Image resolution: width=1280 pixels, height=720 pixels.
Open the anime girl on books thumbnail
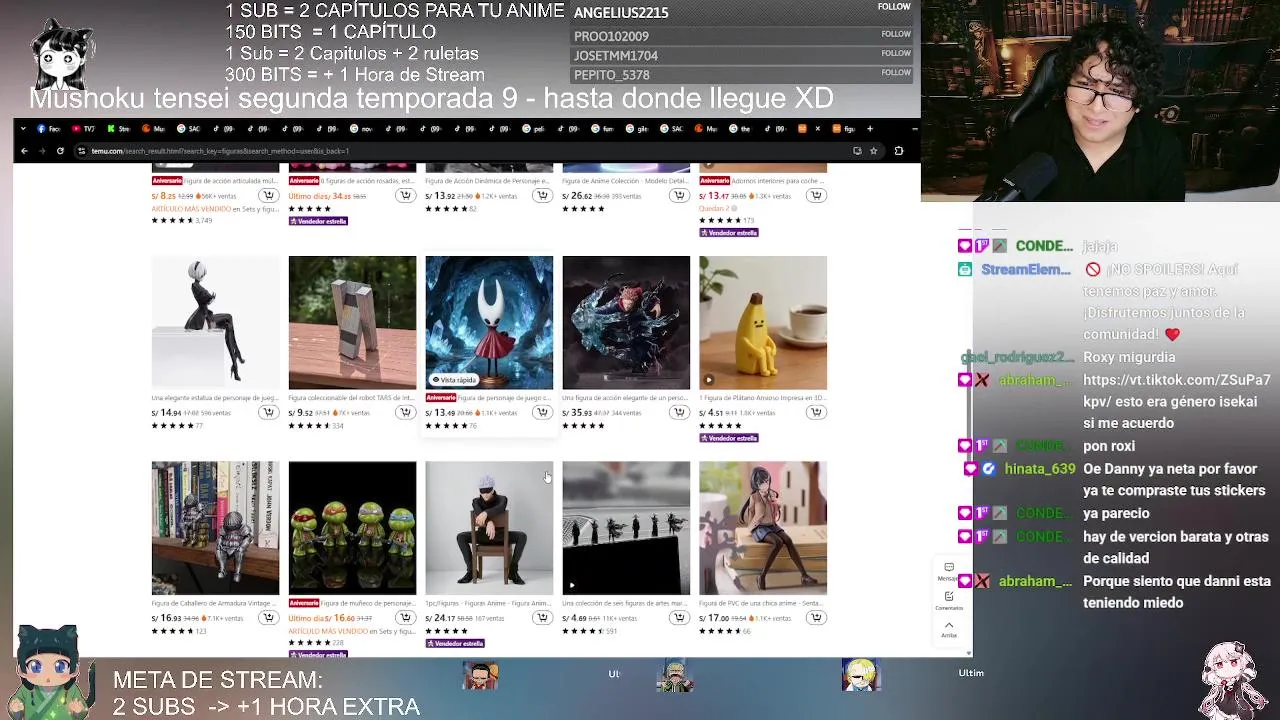763,528
